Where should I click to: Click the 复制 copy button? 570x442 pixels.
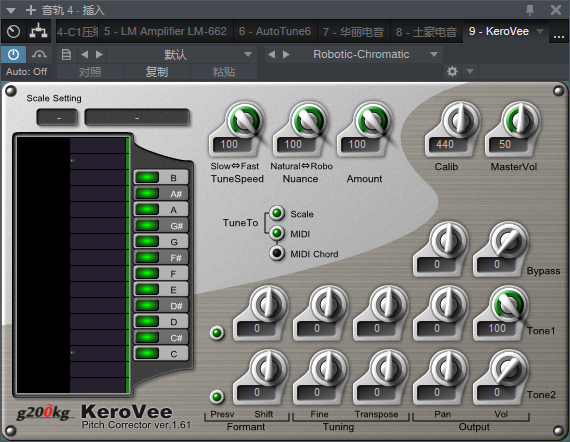tap(157, 72)
